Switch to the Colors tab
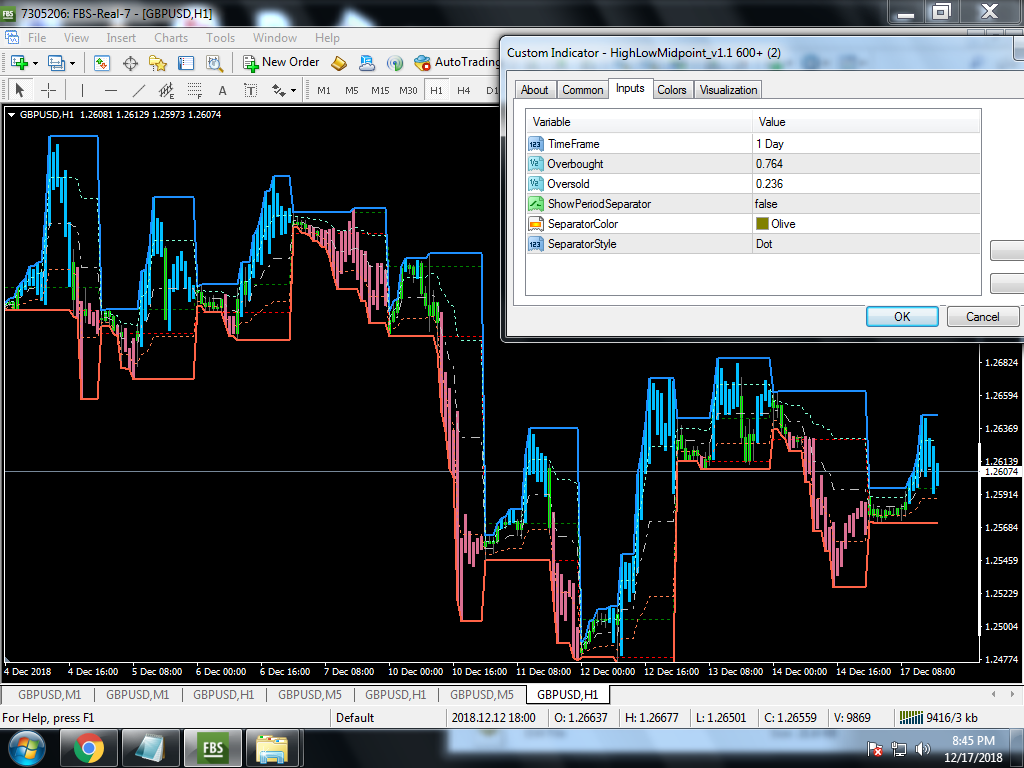Image resolution: width=1024 pixels, height=768 pixels. click(x=672, y=89)
